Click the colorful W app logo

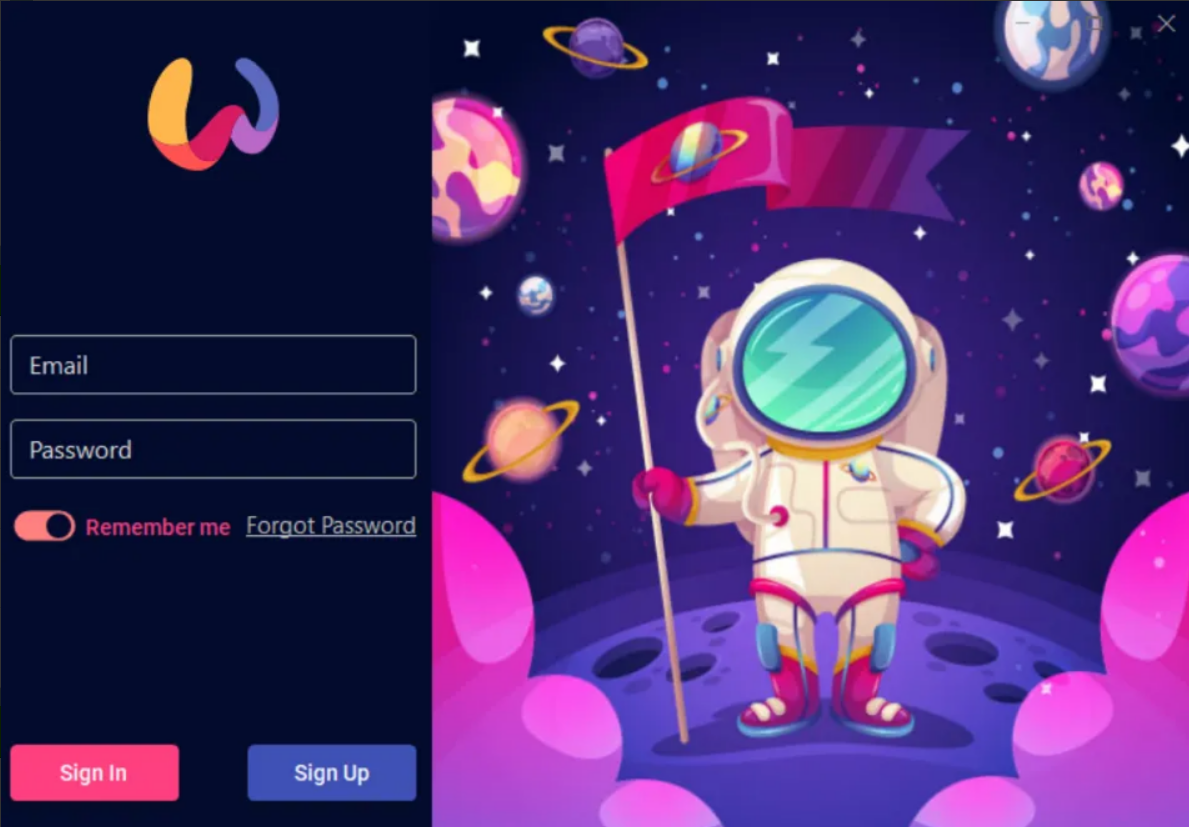(x=213, y=114)
